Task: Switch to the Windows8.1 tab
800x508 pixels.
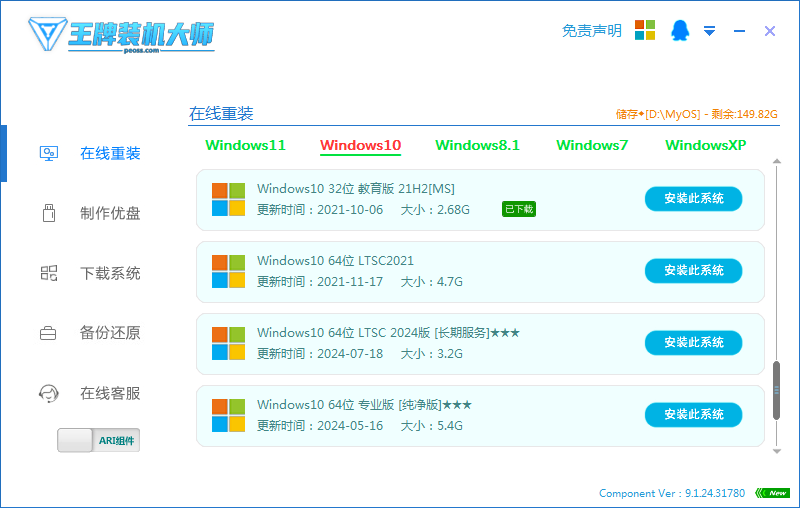Action: 478,145
